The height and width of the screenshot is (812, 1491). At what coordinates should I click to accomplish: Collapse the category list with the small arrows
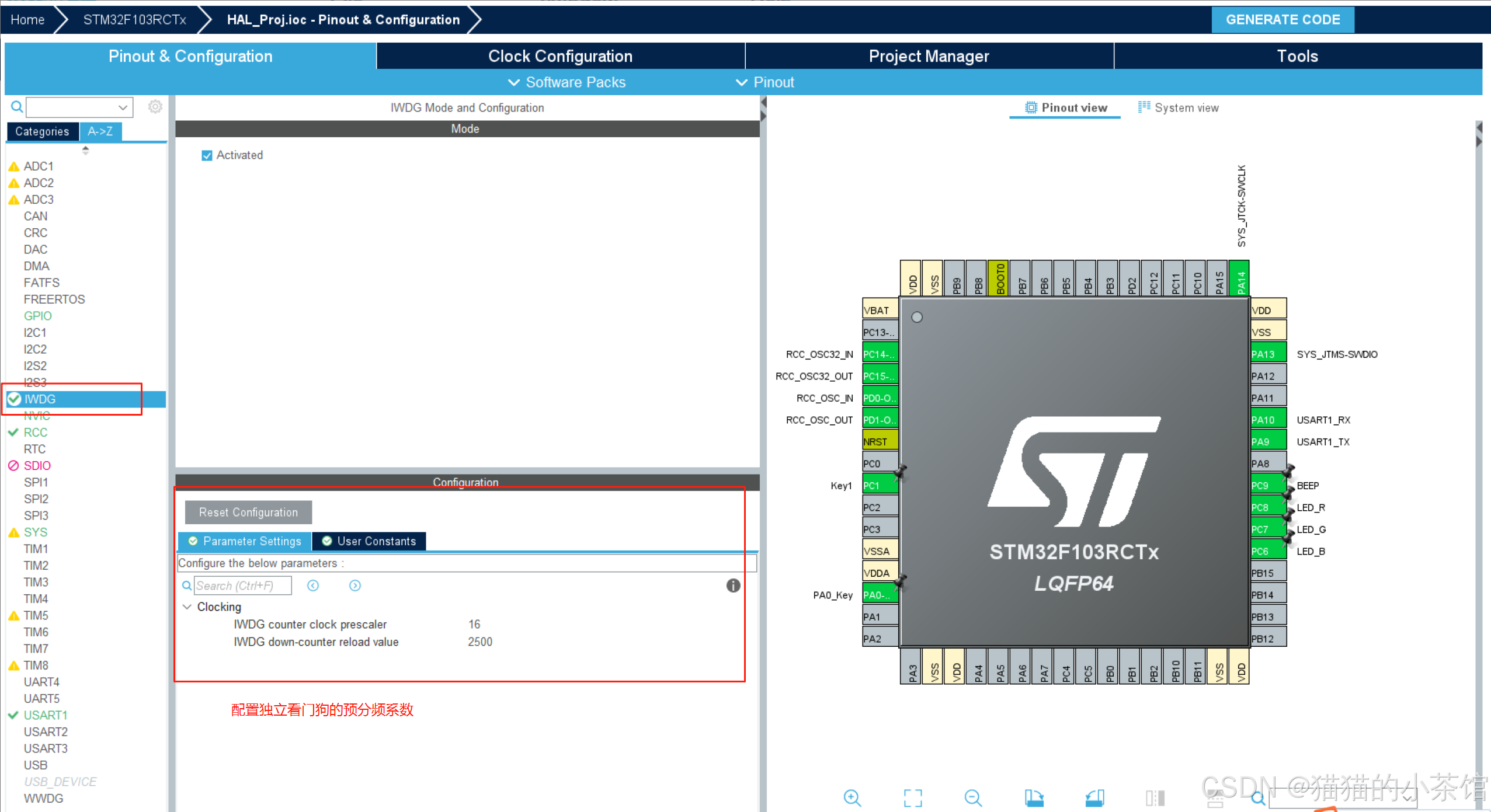85,150
